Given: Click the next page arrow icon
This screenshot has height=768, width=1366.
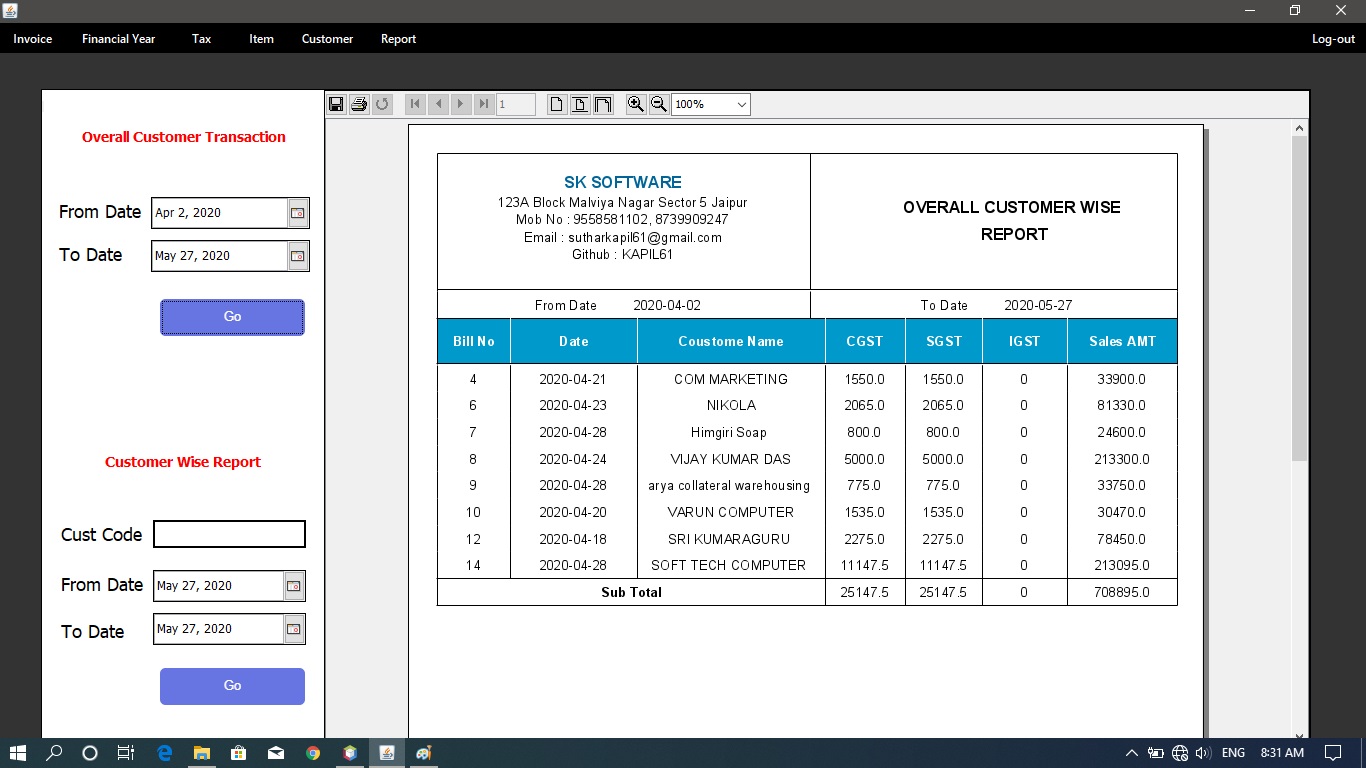Looking at the screenshot, I should [x=459, y=104].
